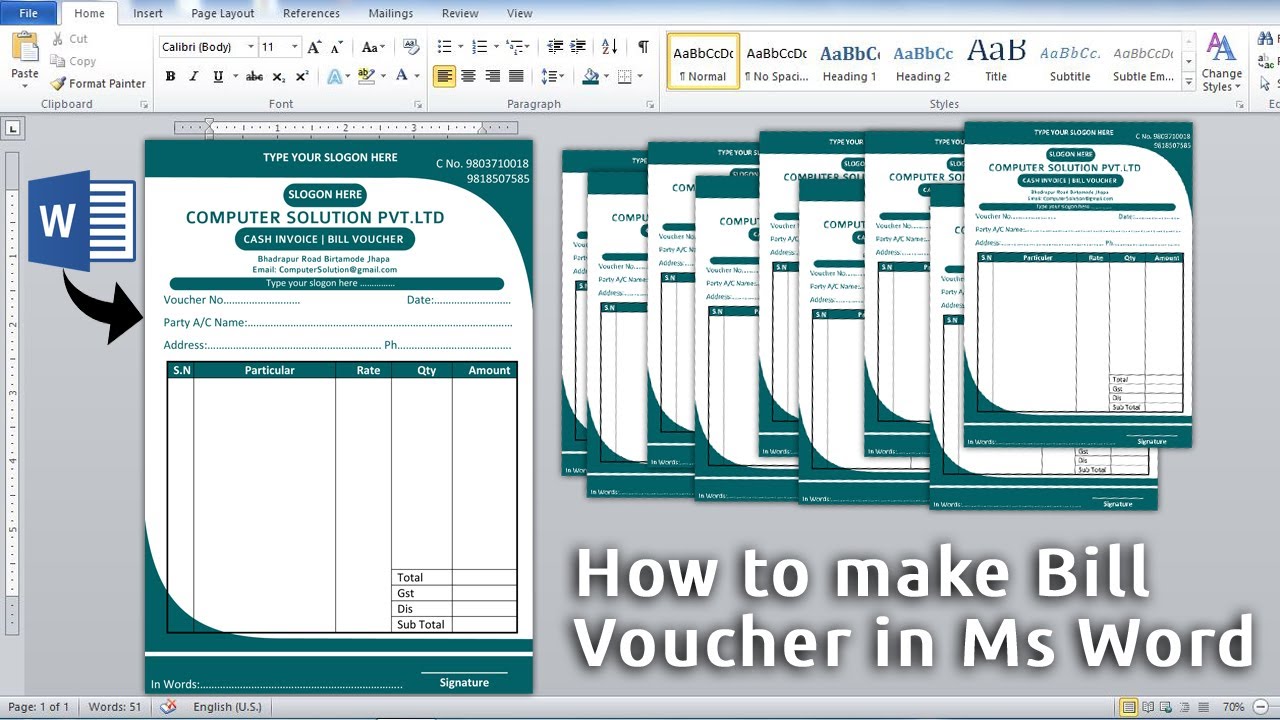Open the File tab
This screenshot has width=1280, height=720.
click(x=29, y=13)
